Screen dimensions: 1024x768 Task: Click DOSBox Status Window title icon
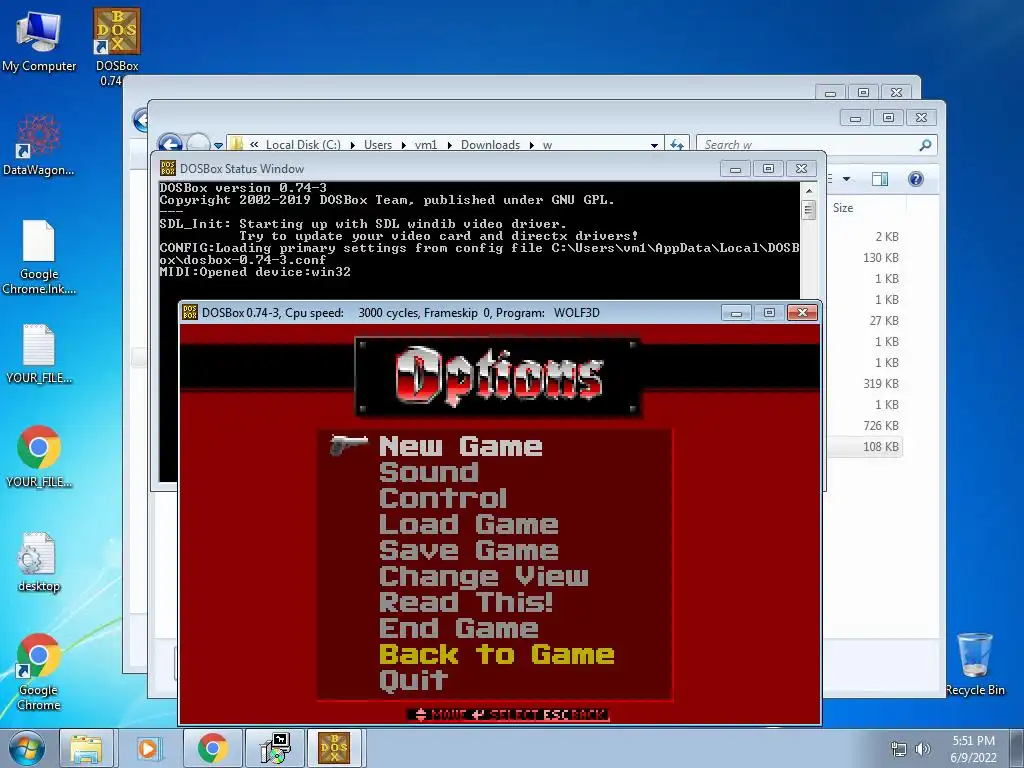(168, 168)
